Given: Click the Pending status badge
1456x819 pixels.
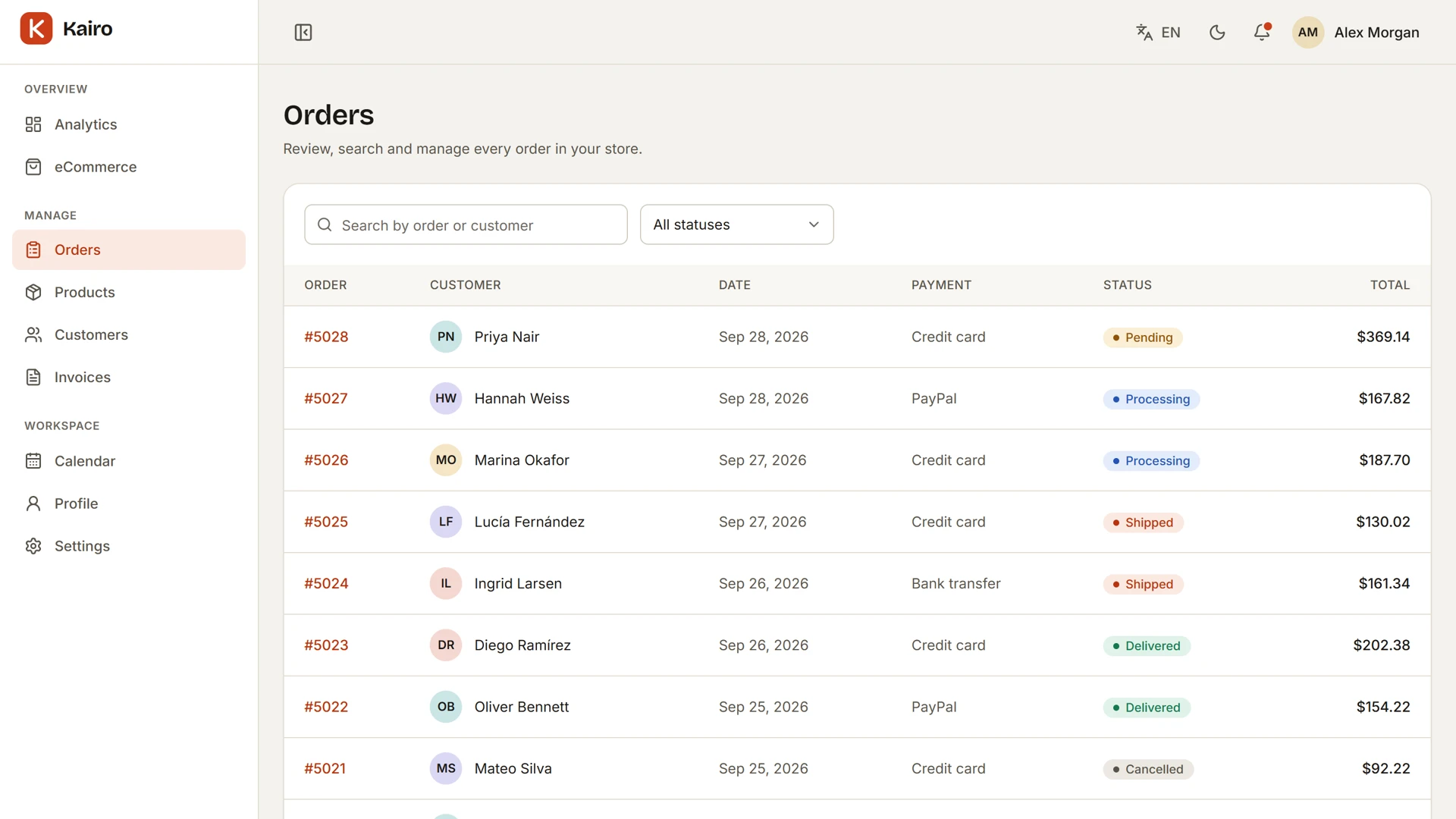Looking at the screenshot, I should [x=1142, y=337].
